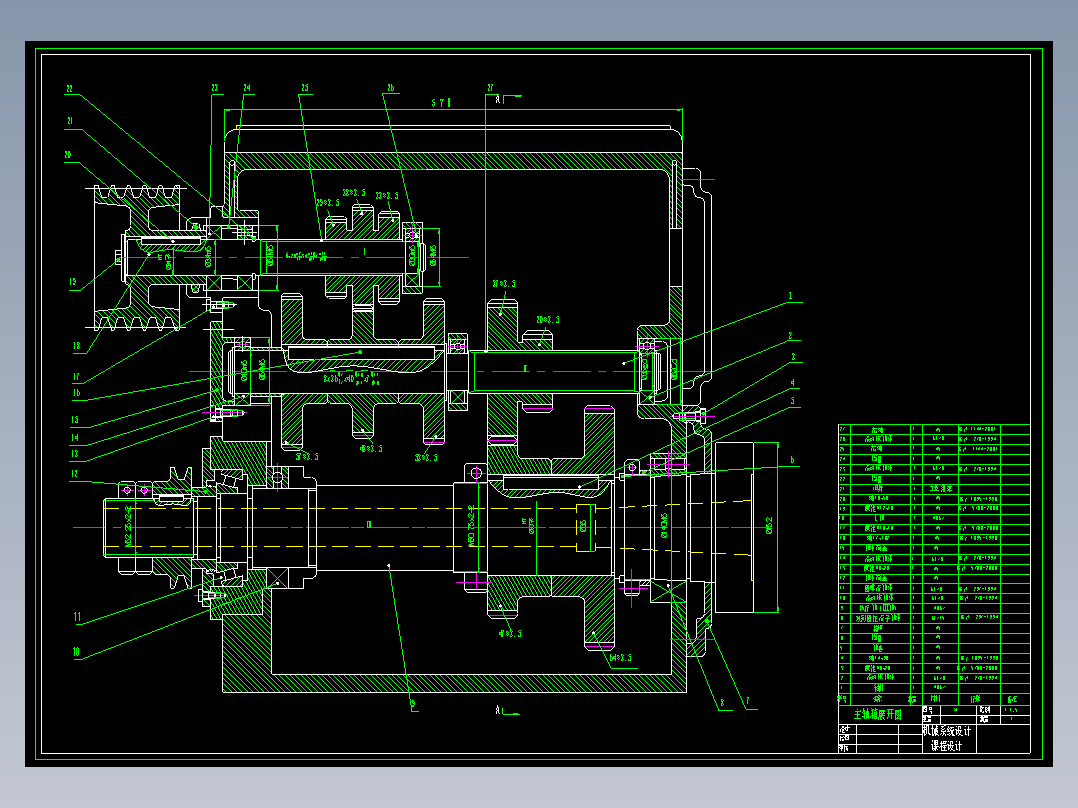This screenshot has width=1078, height=808.
Task: Select part callout number 25
Action: [x=305, y=88]
